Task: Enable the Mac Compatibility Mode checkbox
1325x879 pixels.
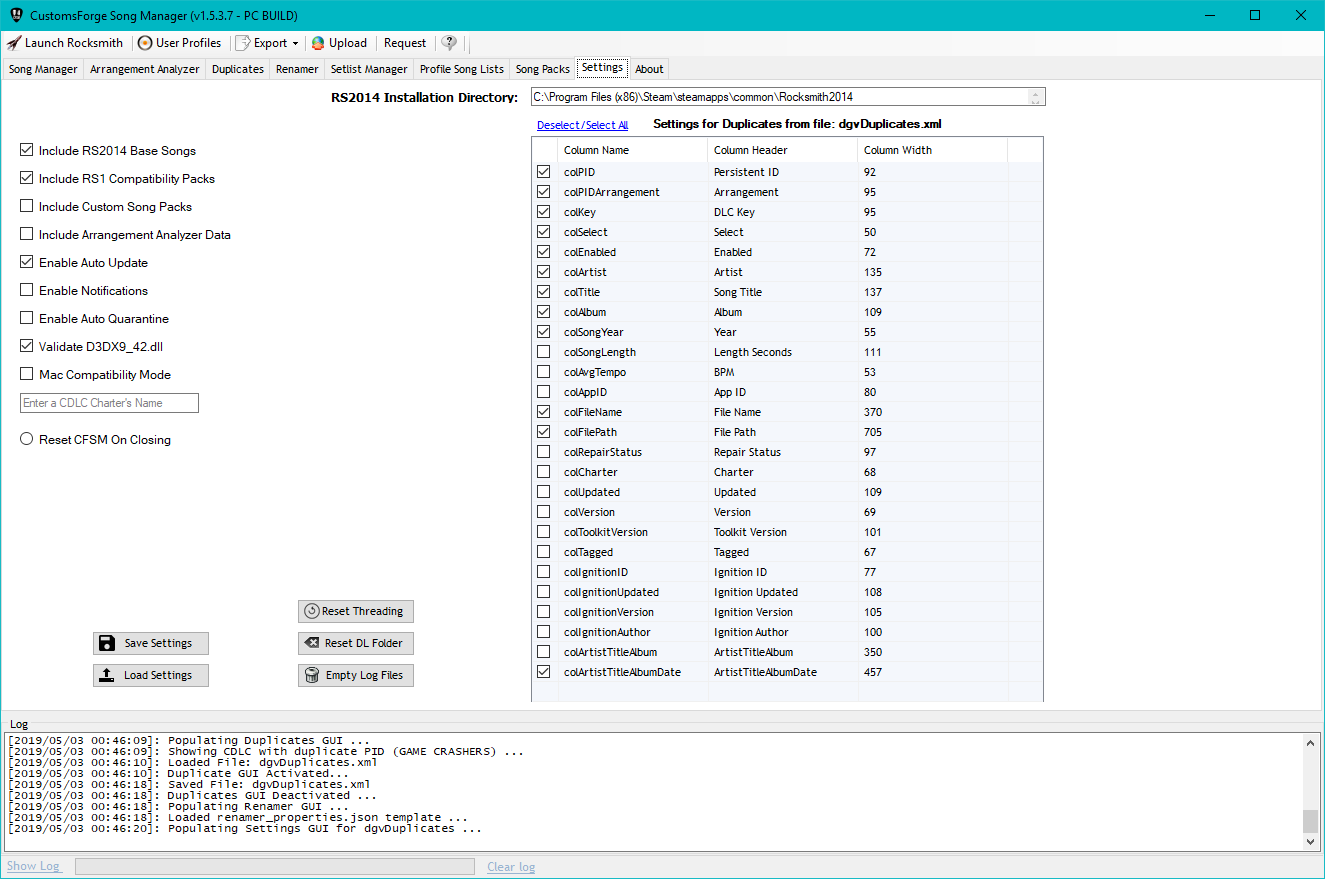Action: pos(25,374)
